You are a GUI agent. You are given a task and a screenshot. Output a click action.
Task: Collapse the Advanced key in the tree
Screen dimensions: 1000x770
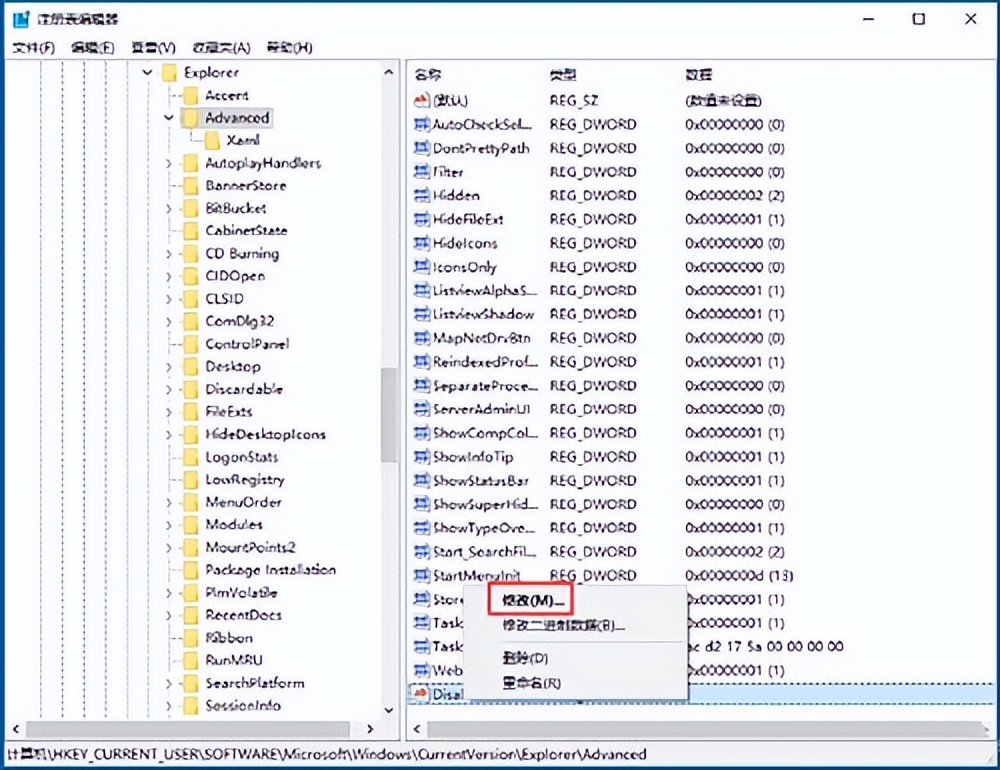point(168,117)
